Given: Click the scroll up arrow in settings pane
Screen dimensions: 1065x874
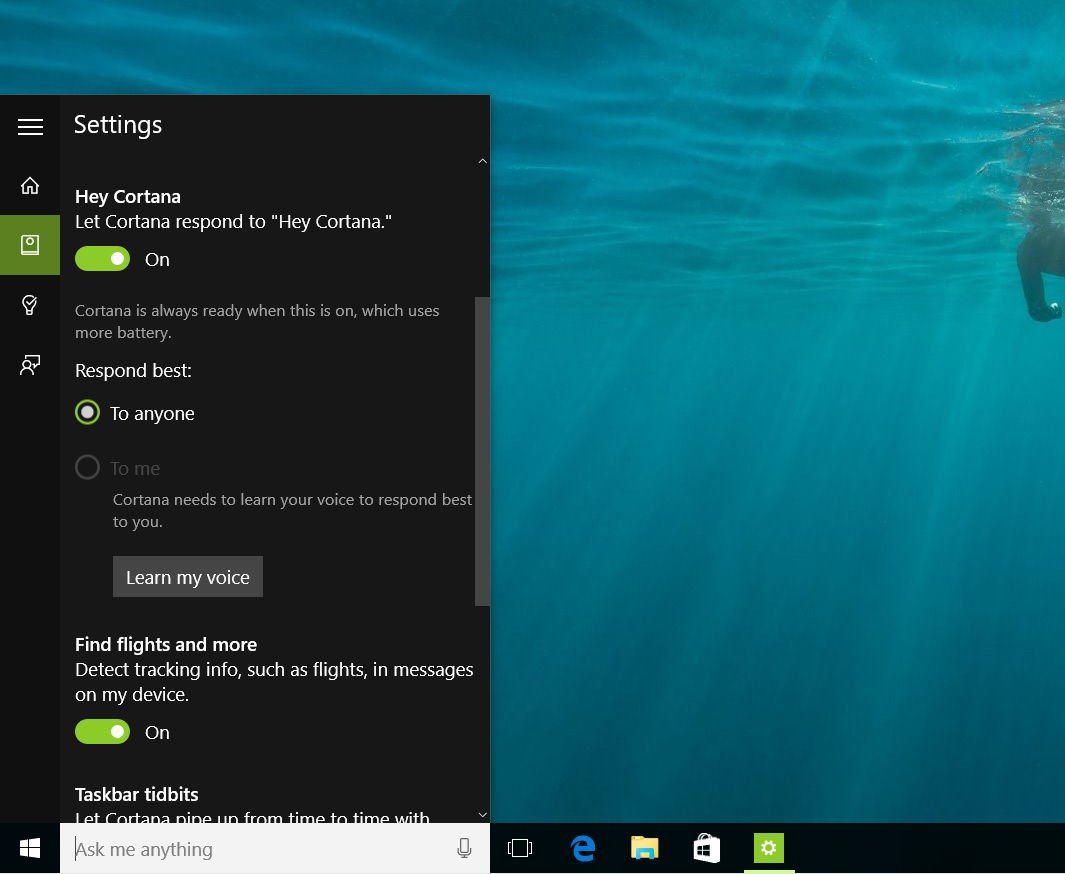Looking at the screenshot, I should (482, 161).
